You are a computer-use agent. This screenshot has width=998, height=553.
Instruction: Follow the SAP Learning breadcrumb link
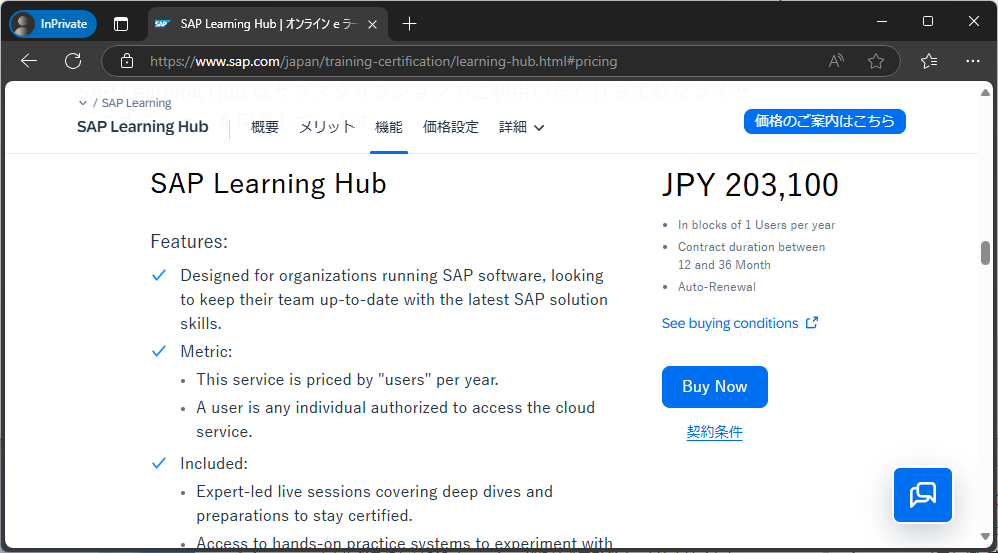pyautogui.click(x=136, y=103)
